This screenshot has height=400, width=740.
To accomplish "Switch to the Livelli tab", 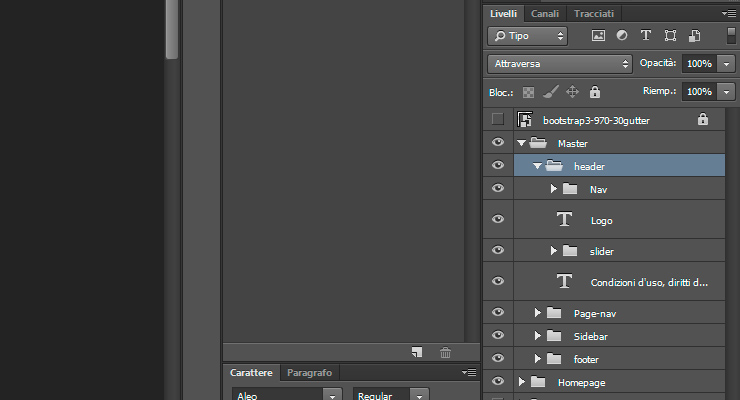I will point(503,14).
